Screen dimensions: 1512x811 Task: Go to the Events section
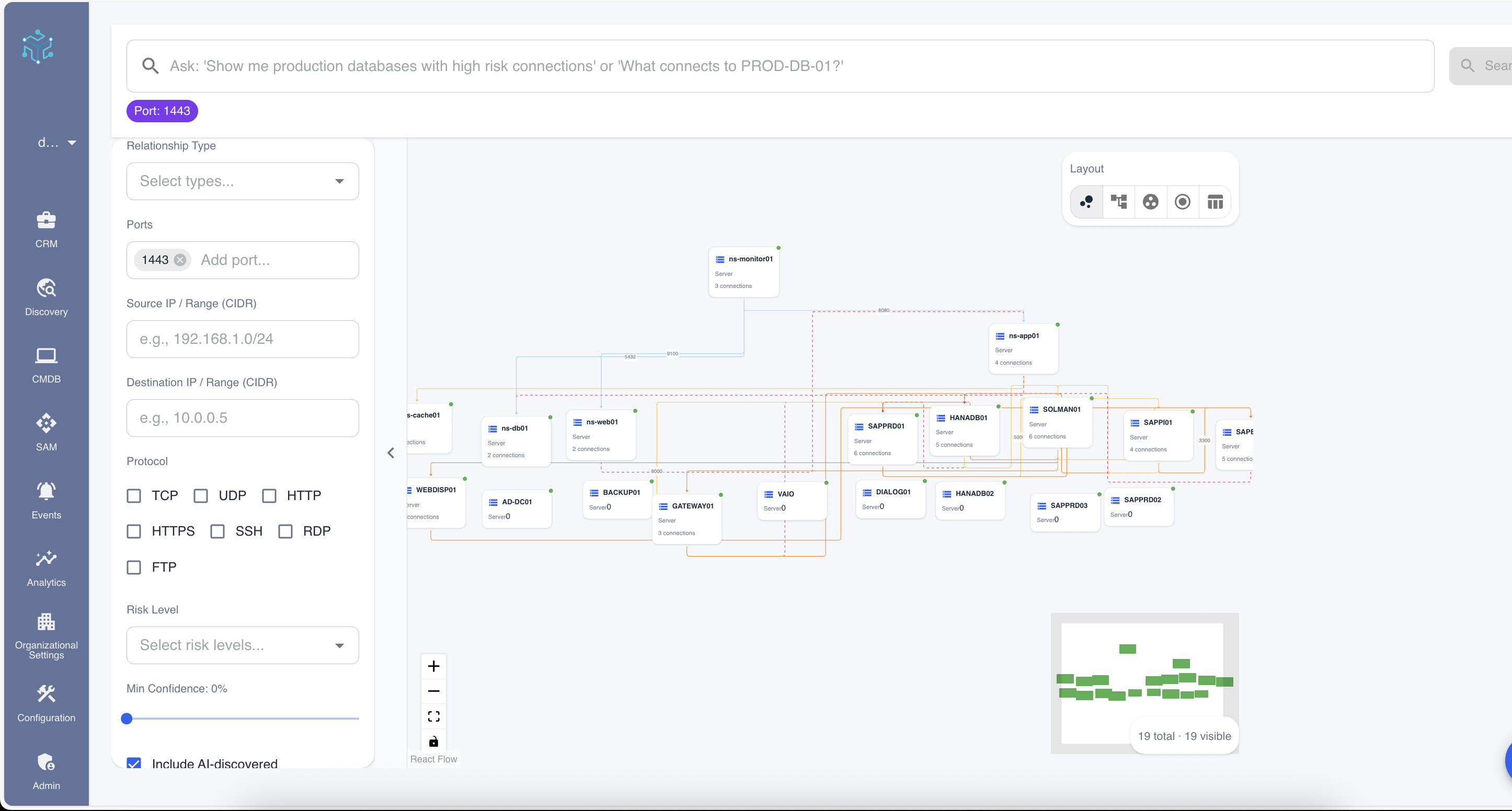pos(47,500)
